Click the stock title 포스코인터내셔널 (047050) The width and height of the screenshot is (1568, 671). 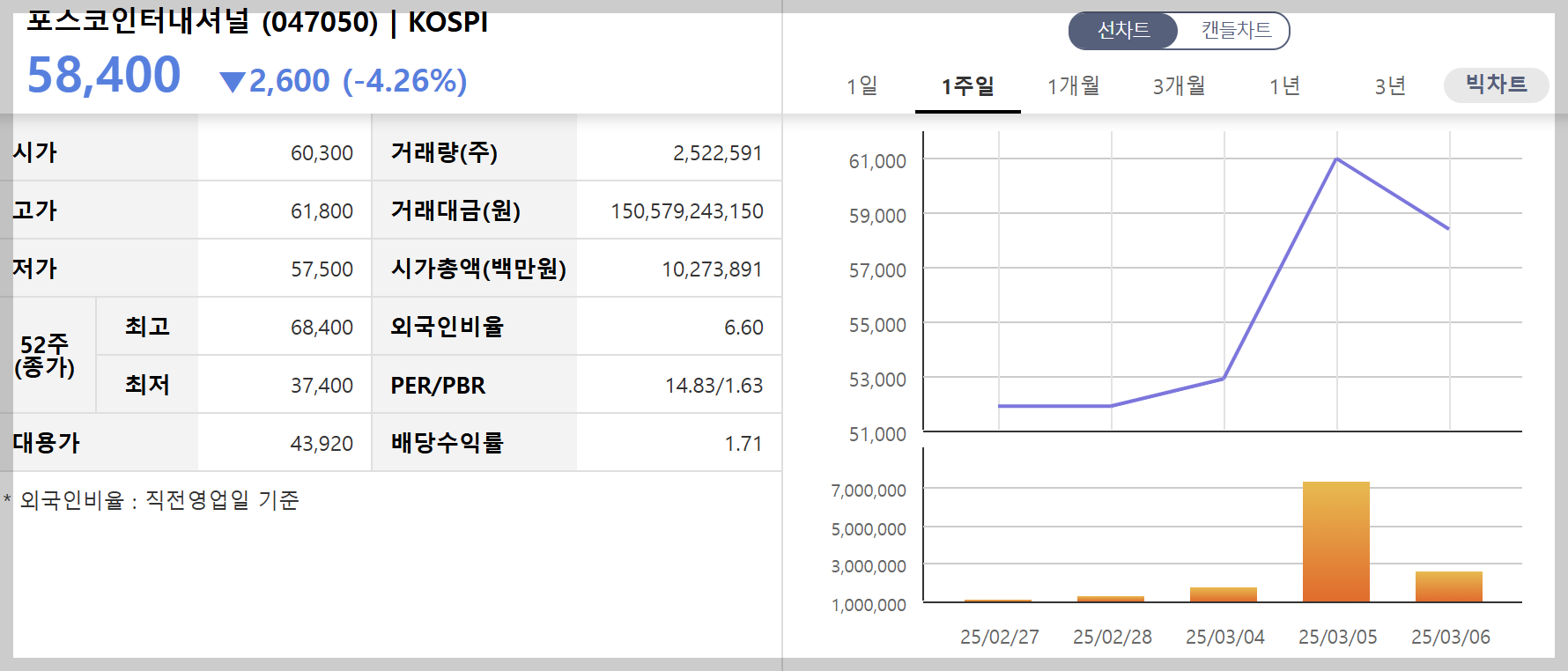pos(202,20)
